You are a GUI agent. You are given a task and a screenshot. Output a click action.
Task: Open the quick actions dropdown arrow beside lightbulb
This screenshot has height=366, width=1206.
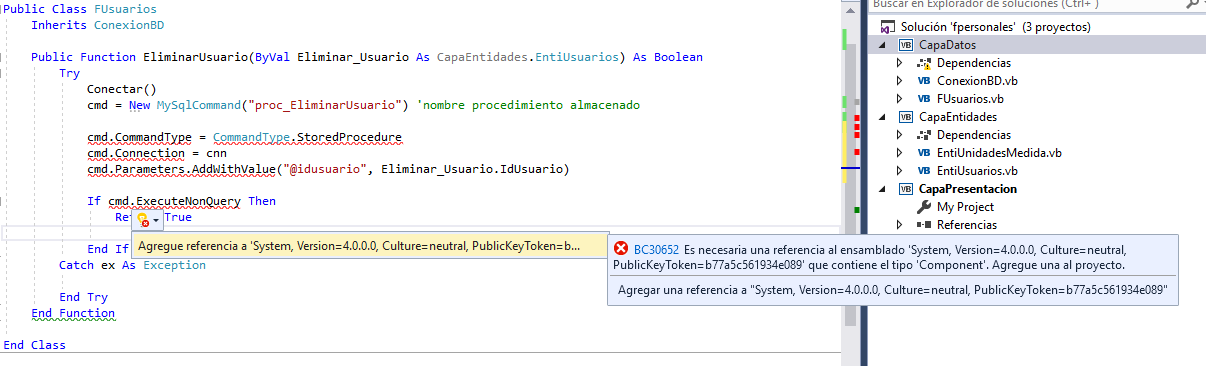point(156,219)
